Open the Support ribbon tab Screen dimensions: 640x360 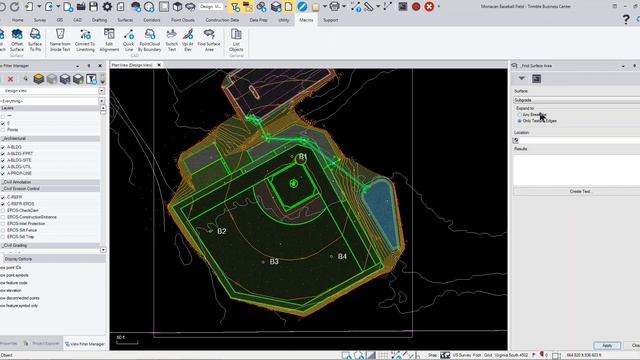(330, 20)
